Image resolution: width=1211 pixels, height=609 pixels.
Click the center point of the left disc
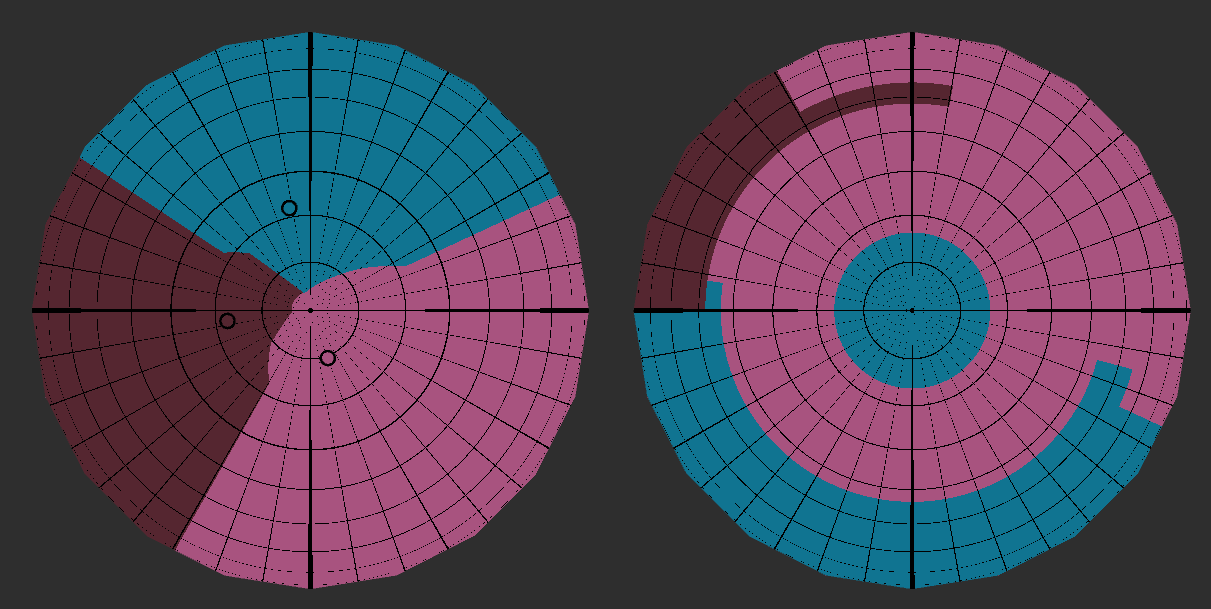[x=310, y=311]
